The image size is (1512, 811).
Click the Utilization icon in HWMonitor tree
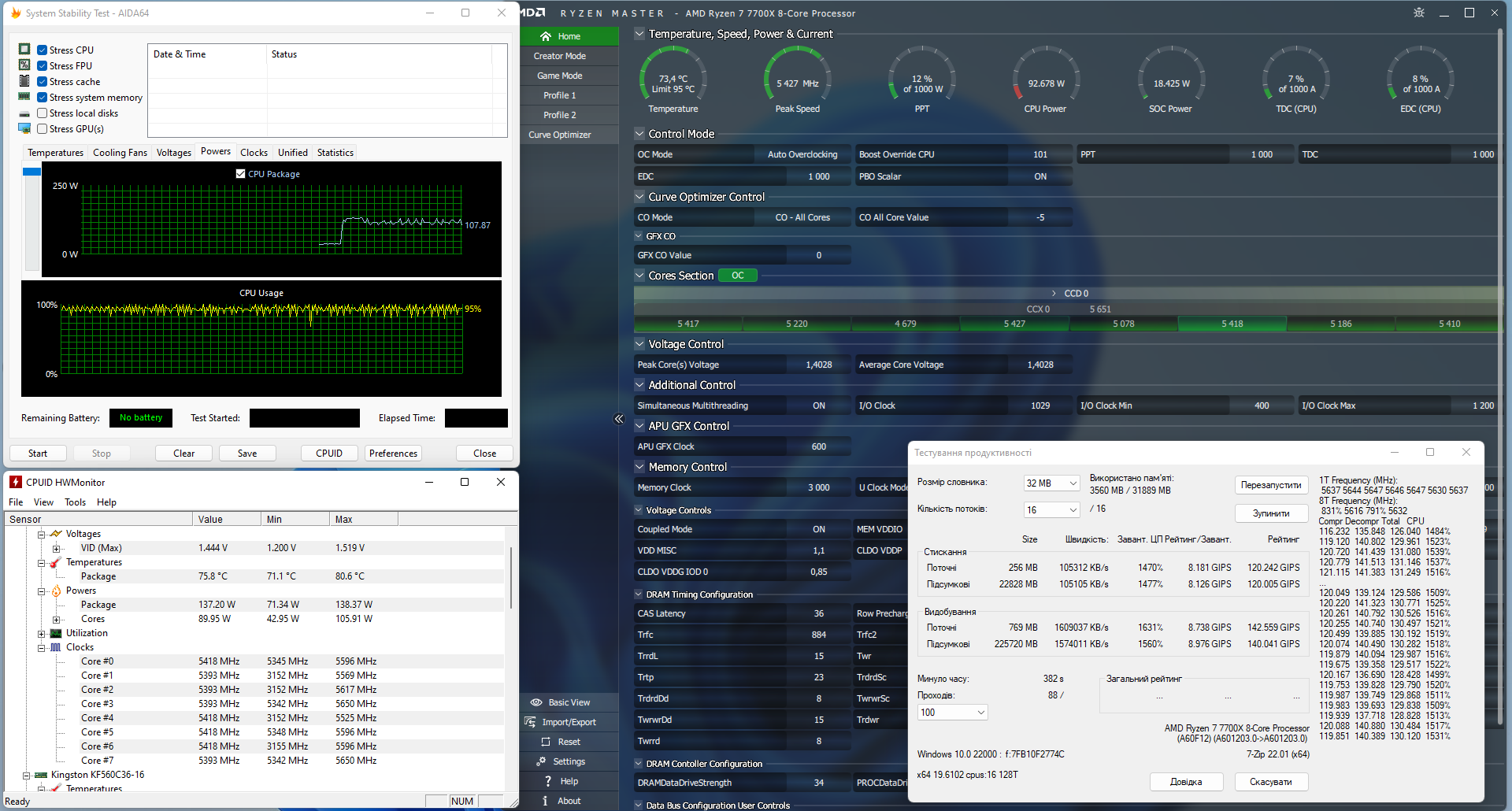tap(56, 633)
